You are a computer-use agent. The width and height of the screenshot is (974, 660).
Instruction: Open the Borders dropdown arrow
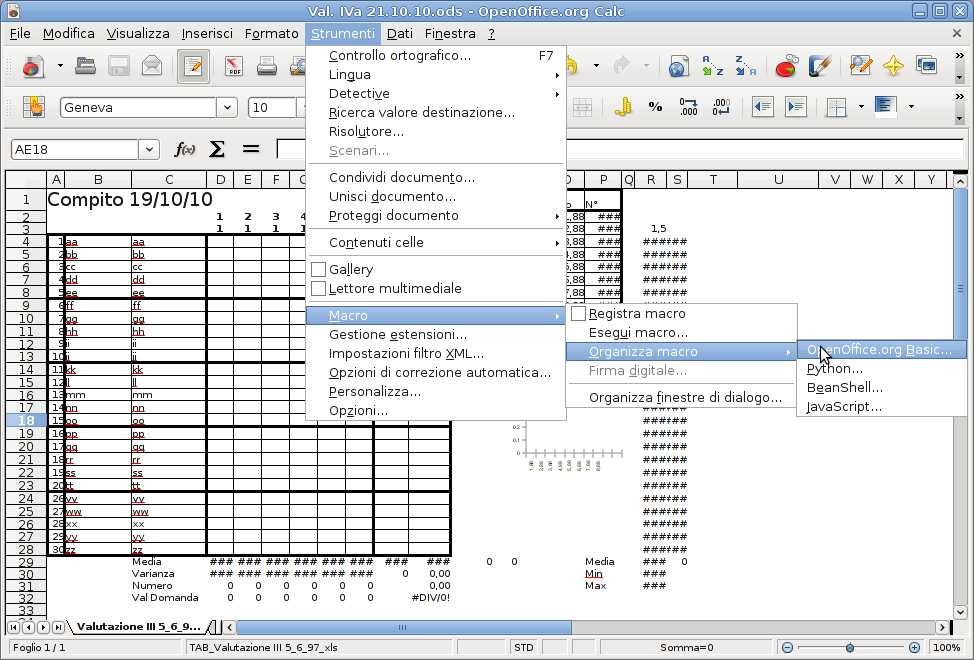[x=861, y=107]
